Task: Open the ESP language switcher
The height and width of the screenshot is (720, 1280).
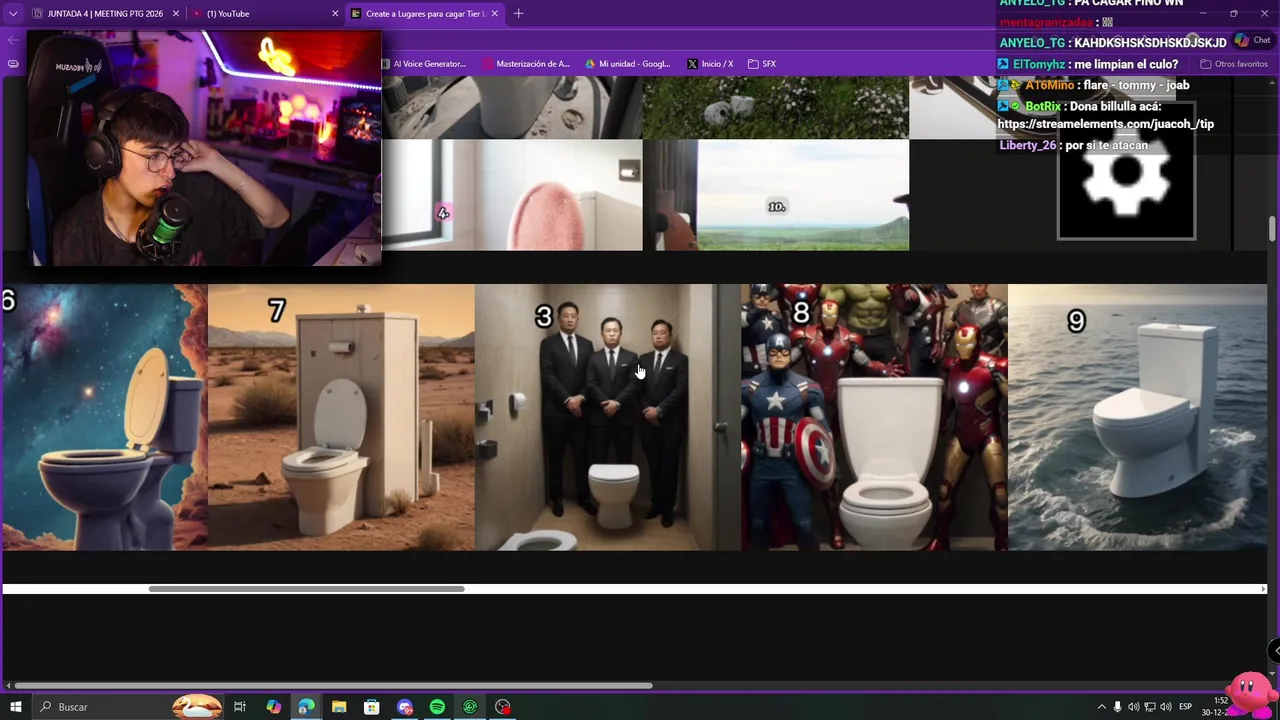Action: coord(1185,707)
